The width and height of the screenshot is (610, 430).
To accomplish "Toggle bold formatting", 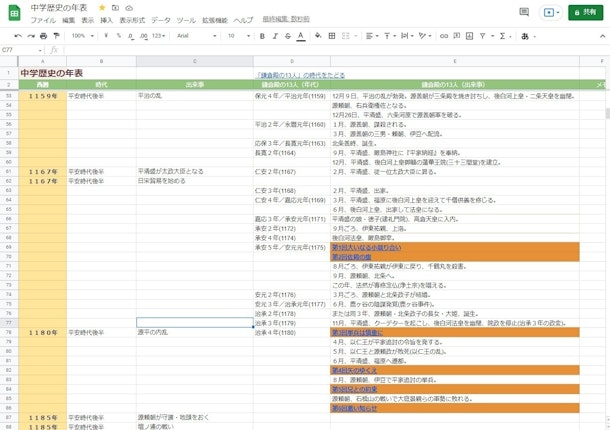I will pos(261,35).
